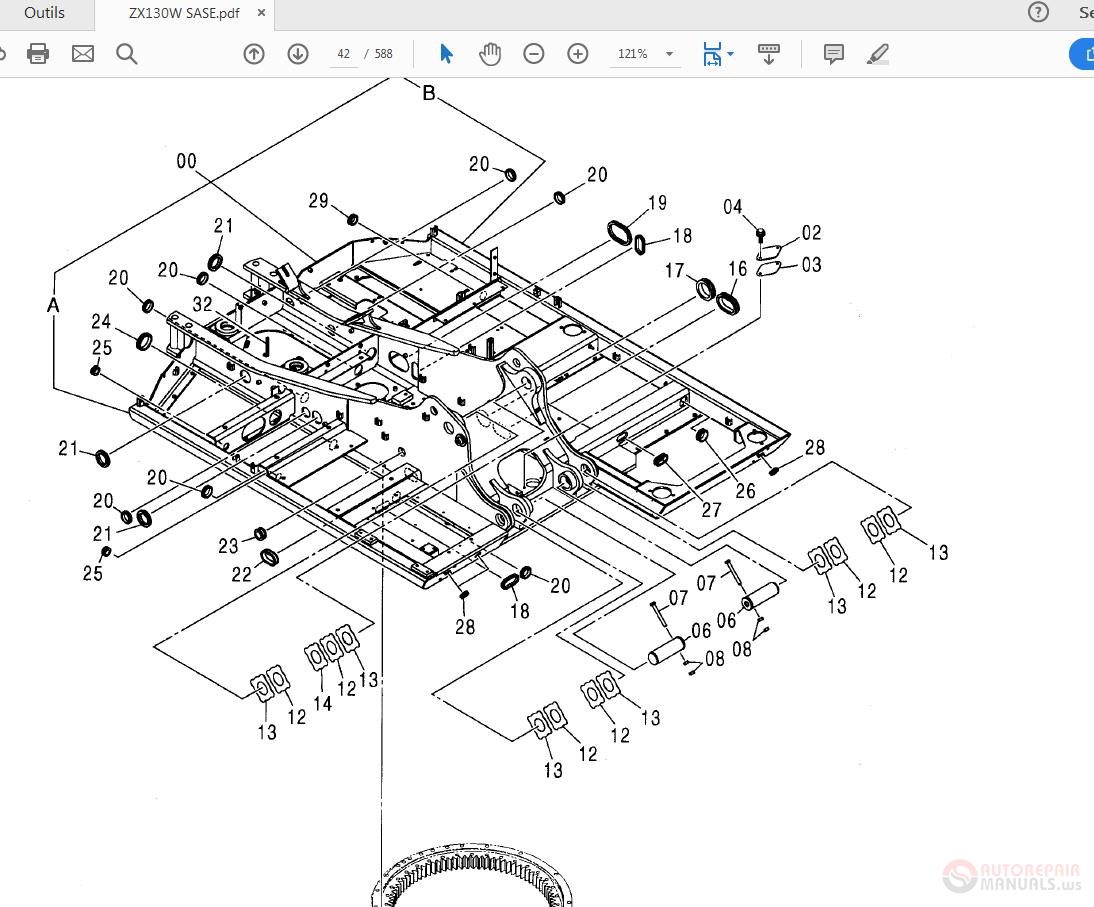
Task: Click part label 04 in diagram
Action: [733, 207]
